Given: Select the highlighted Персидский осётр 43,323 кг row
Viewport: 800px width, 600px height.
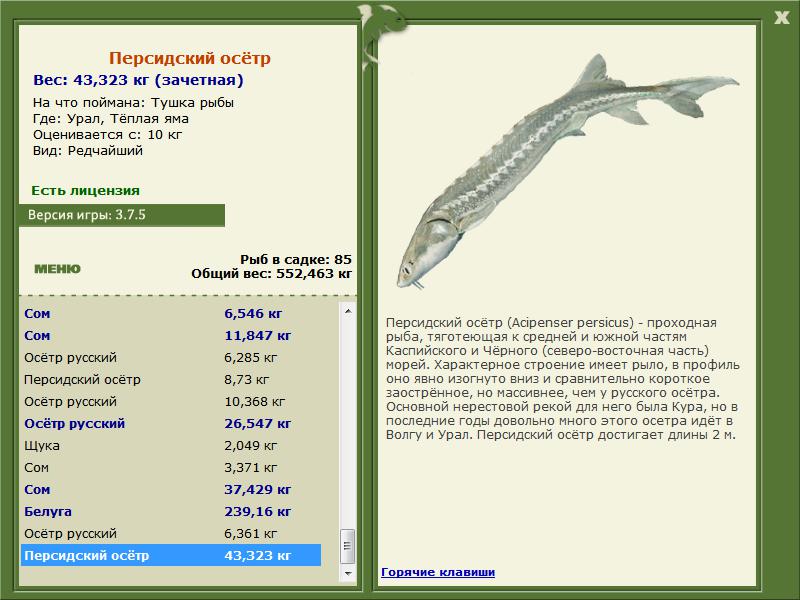Looking at the screenshot, I should point(171,555).
